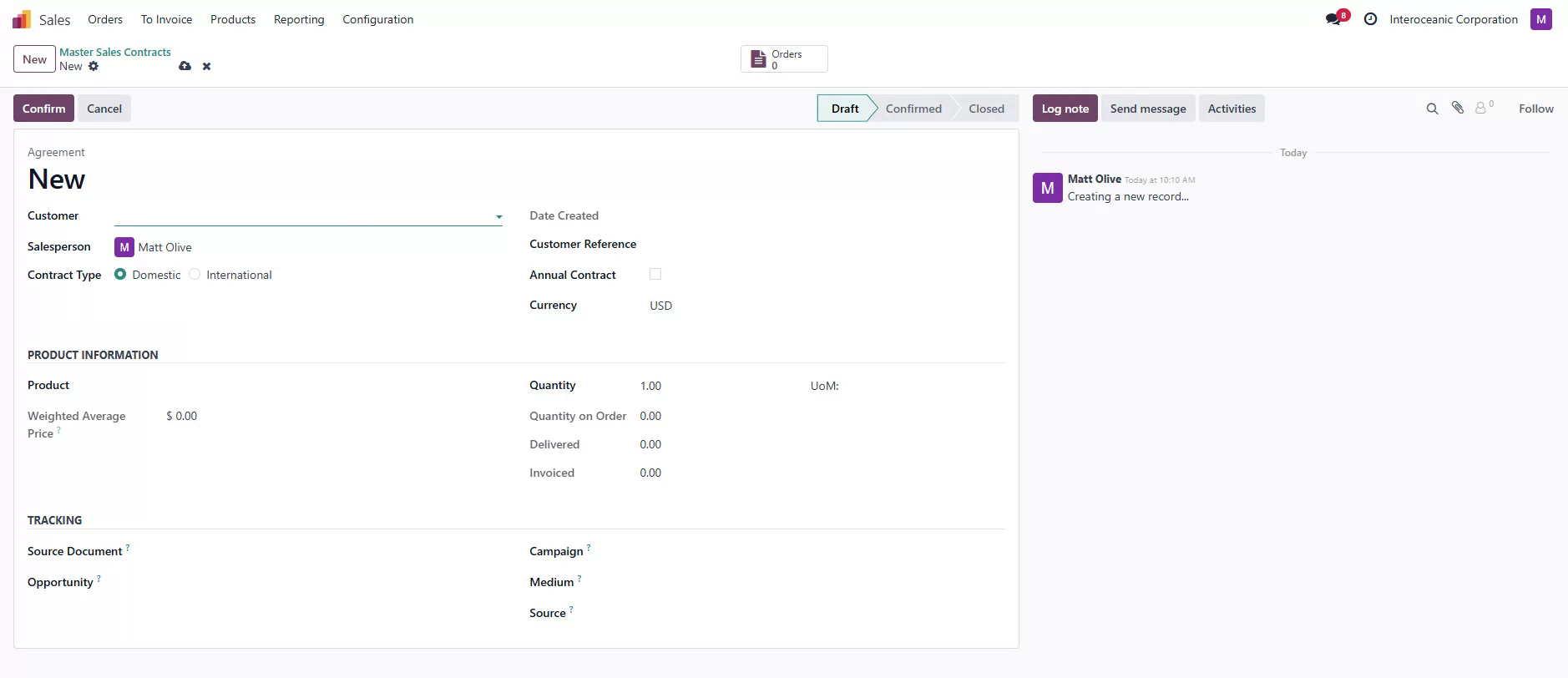Show Source Document help tooltip

coord(128,548)
